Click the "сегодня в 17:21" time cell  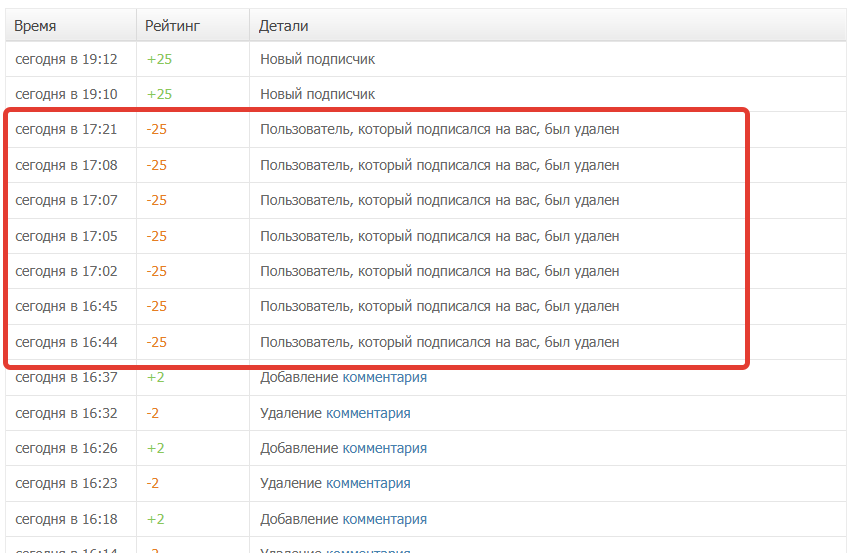pyautogui.click(x=67, y=129)
